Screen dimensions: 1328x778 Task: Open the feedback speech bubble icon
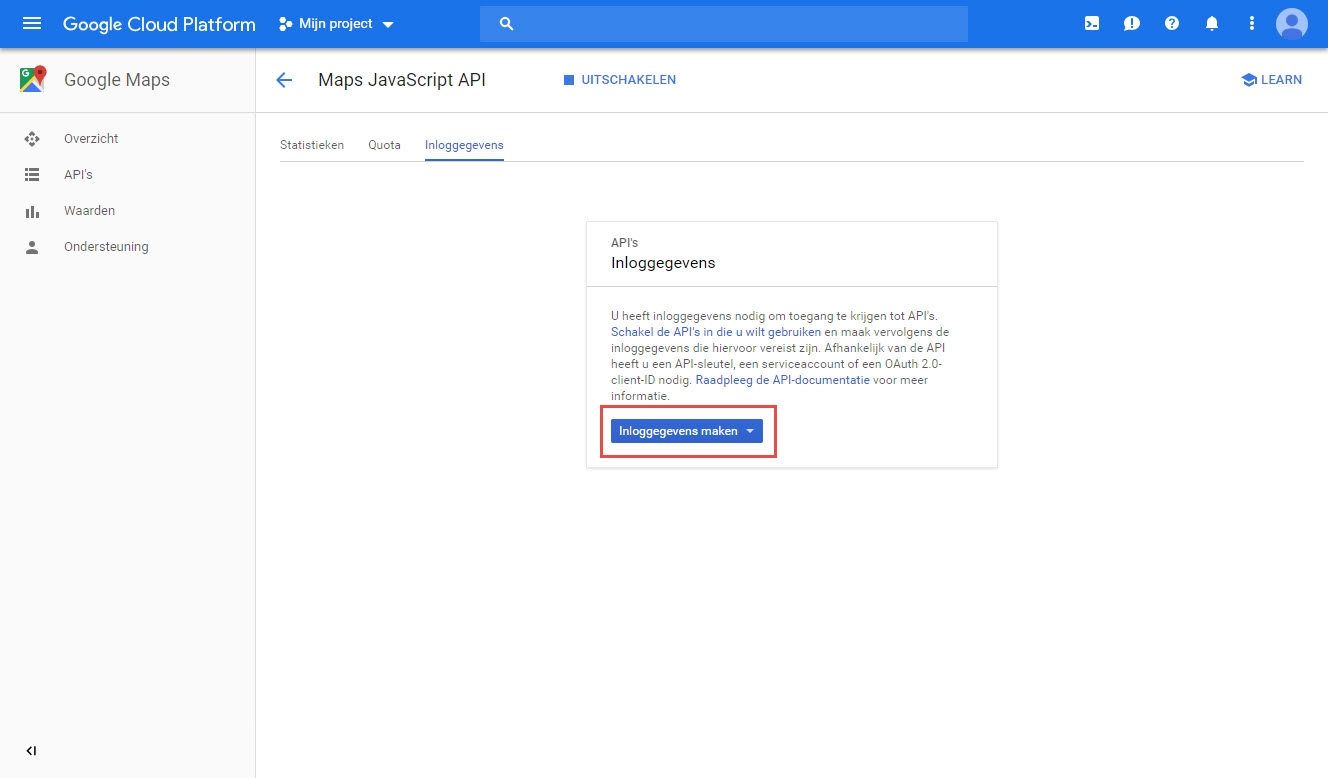pos(1131,22)
